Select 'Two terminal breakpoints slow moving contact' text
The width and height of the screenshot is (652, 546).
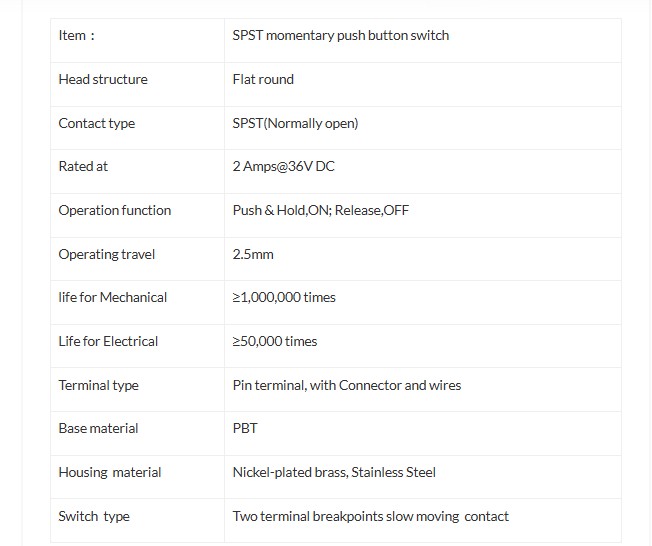[x=370, y=517]
